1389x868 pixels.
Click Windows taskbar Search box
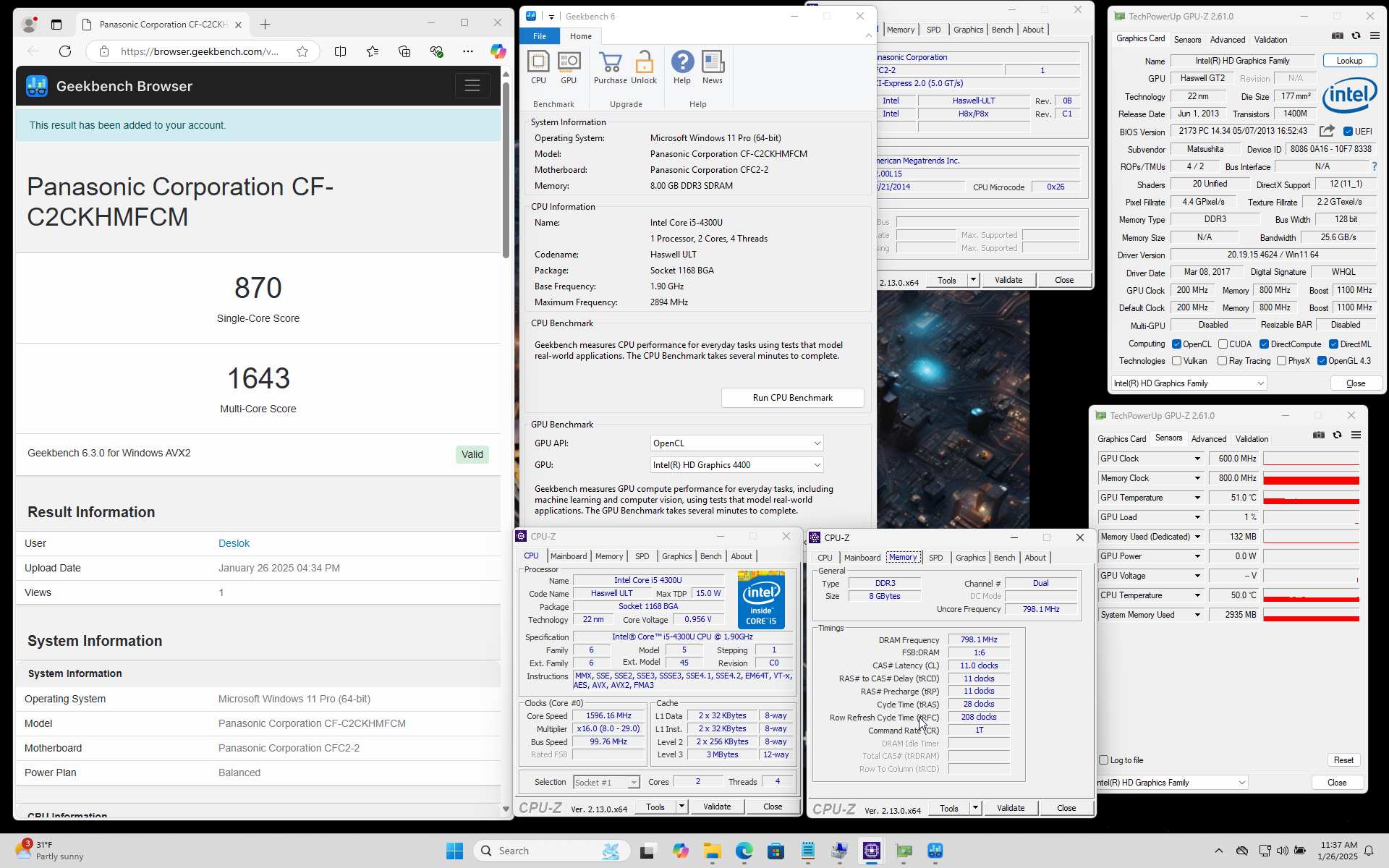point(552,851)
